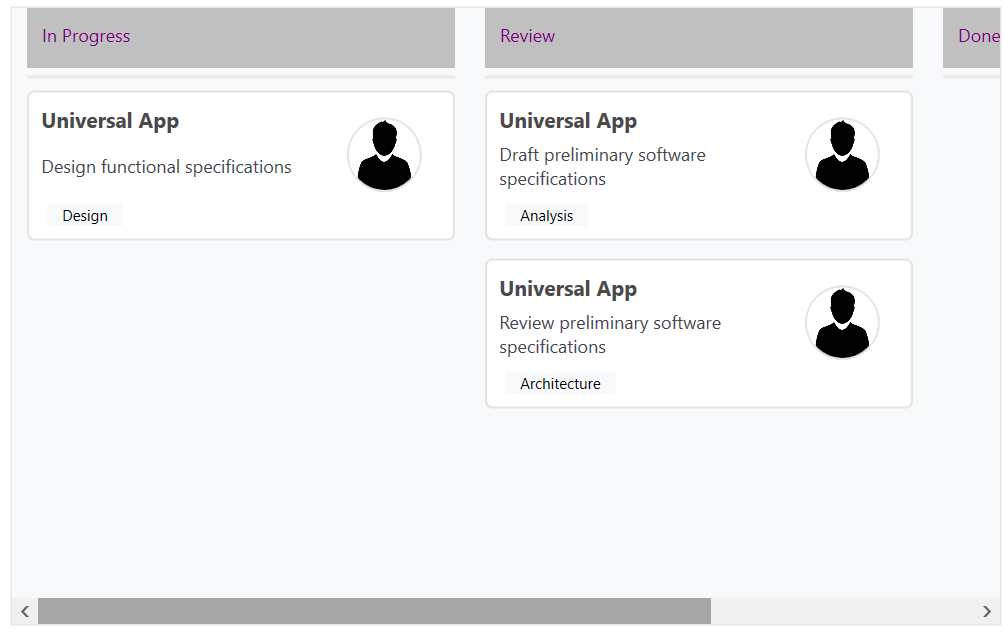Click the Design tag
Screen dimensions: 1004x635
85,216
